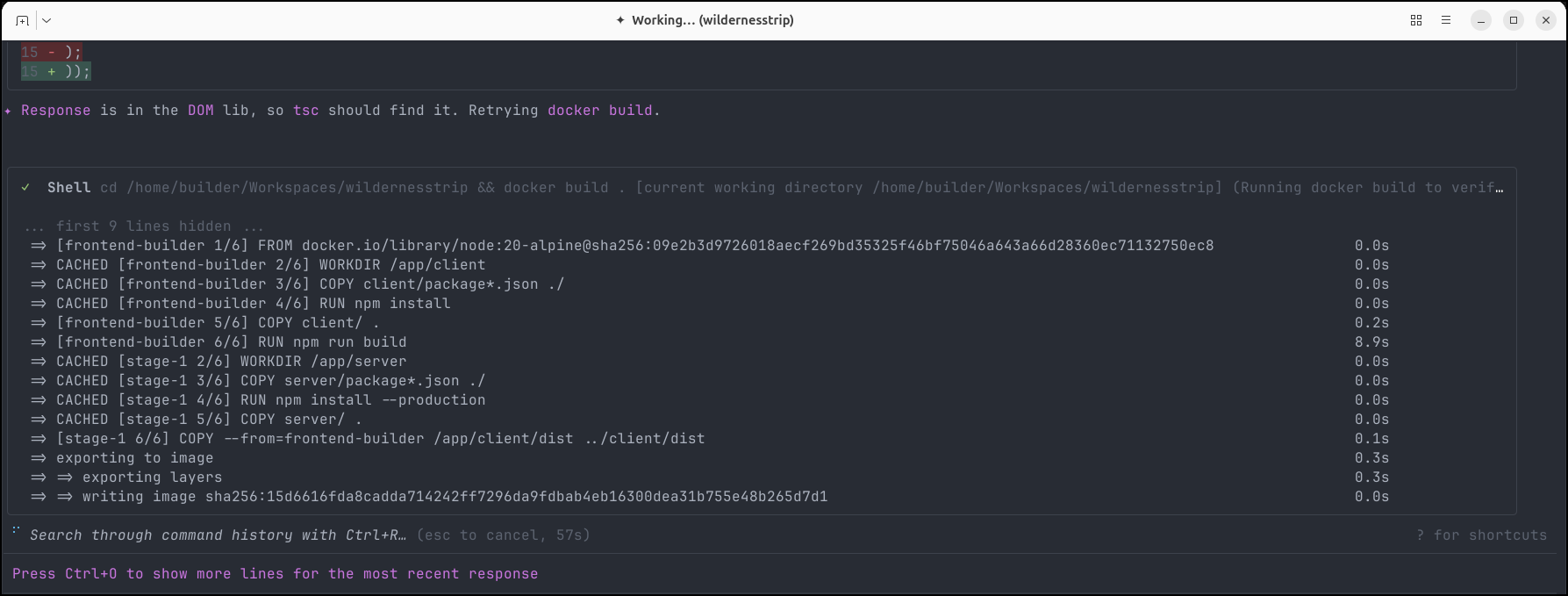This screenshot has width=1568, height=596.
Task: Show the tab overview grid
Action: pos(1415,20)
